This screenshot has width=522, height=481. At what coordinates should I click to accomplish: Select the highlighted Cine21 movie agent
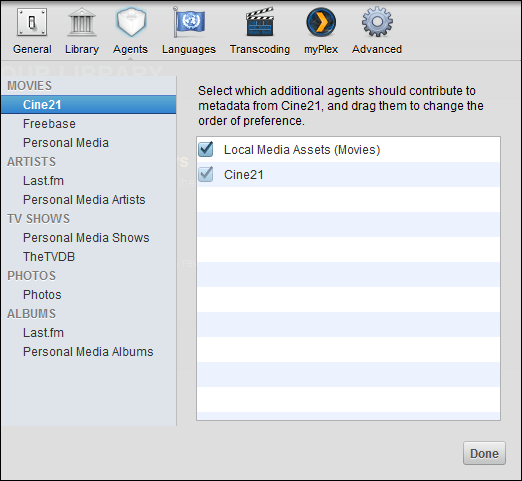pos(88,105)
